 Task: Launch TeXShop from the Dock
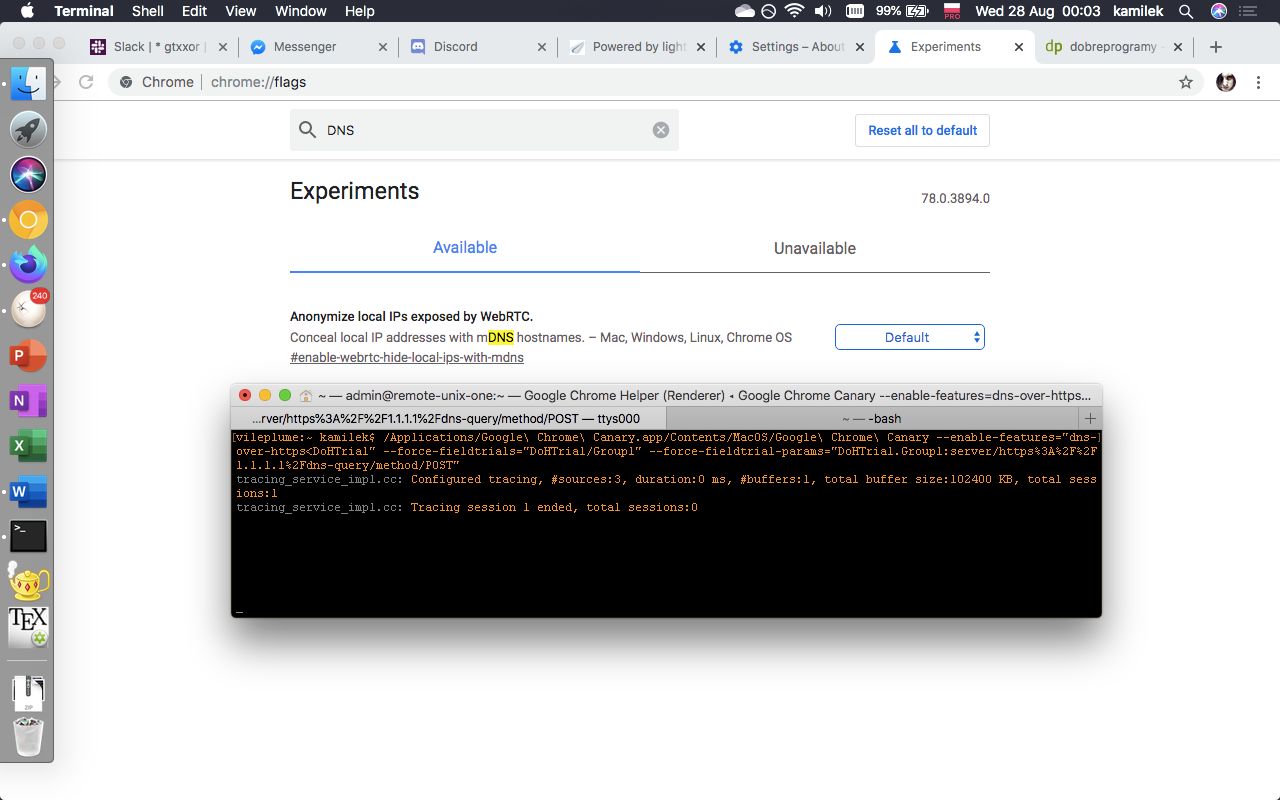tap(27, 628)
